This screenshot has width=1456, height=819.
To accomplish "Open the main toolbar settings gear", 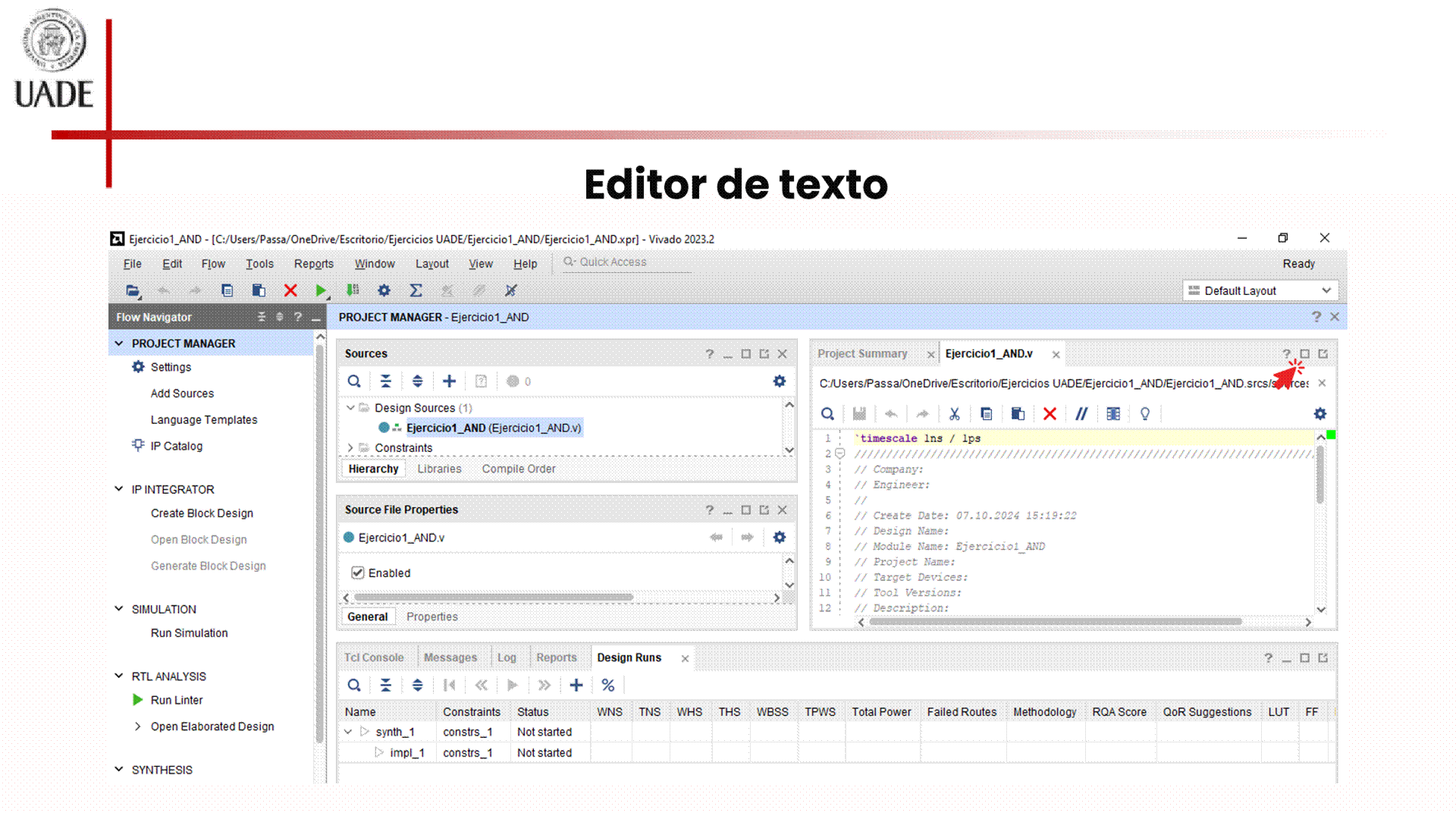I will [384, 290].
